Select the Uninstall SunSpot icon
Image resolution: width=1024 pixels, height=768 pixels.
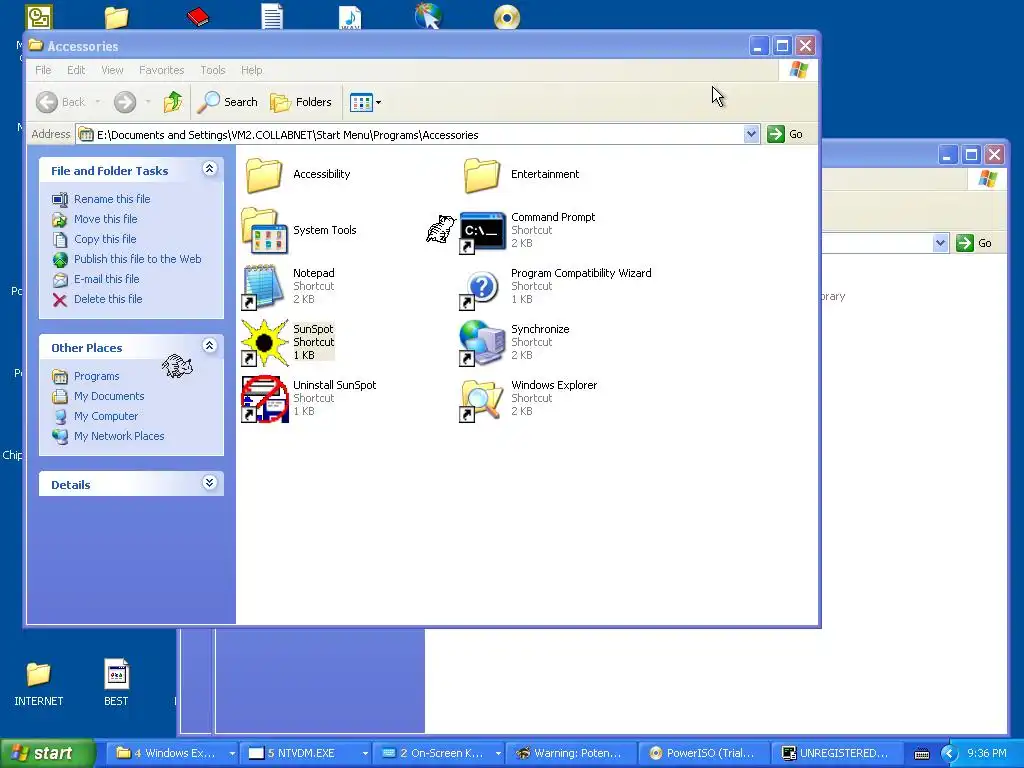click(x=264, y=399)
